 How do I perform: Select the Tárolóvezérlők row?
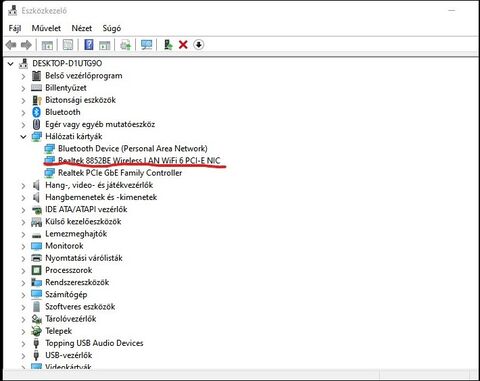[x=71, y=319]
